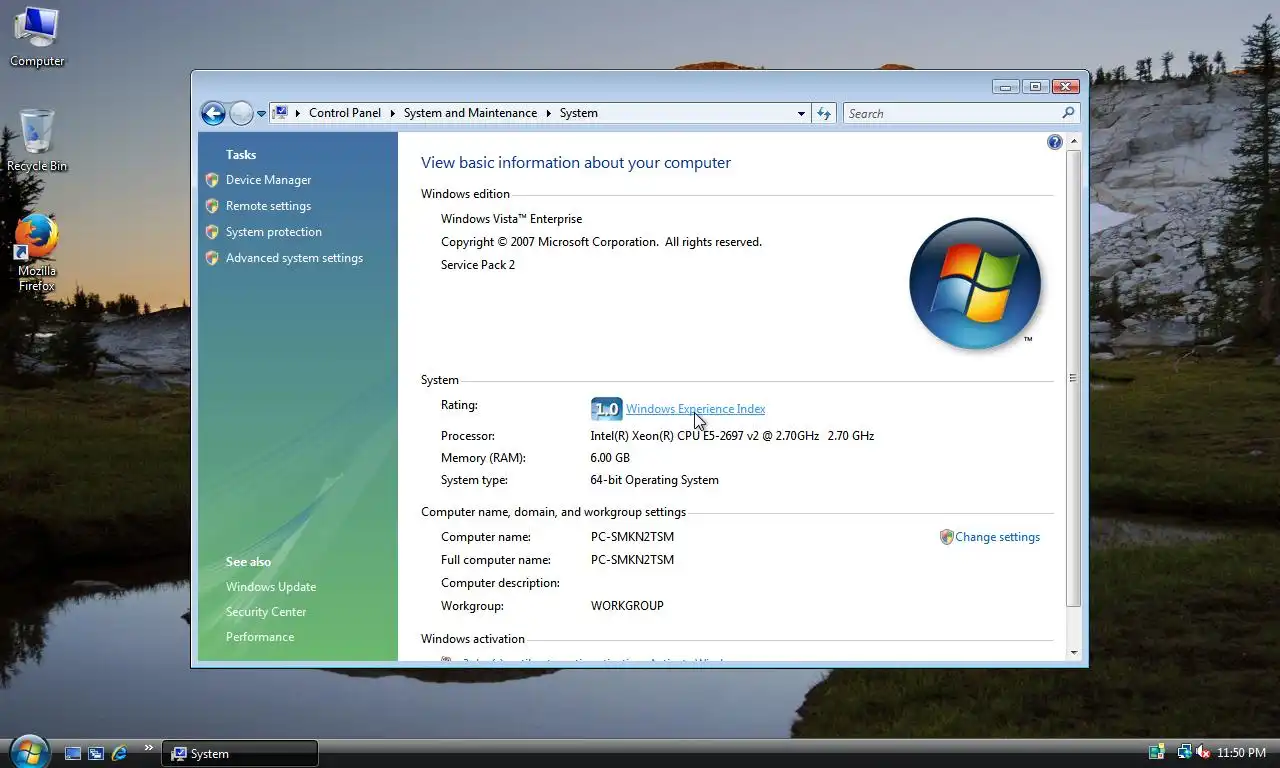Open Device Manager task link
This screenshot has height=768, width=1280.
pyautogui.click(x=268, y=180)
